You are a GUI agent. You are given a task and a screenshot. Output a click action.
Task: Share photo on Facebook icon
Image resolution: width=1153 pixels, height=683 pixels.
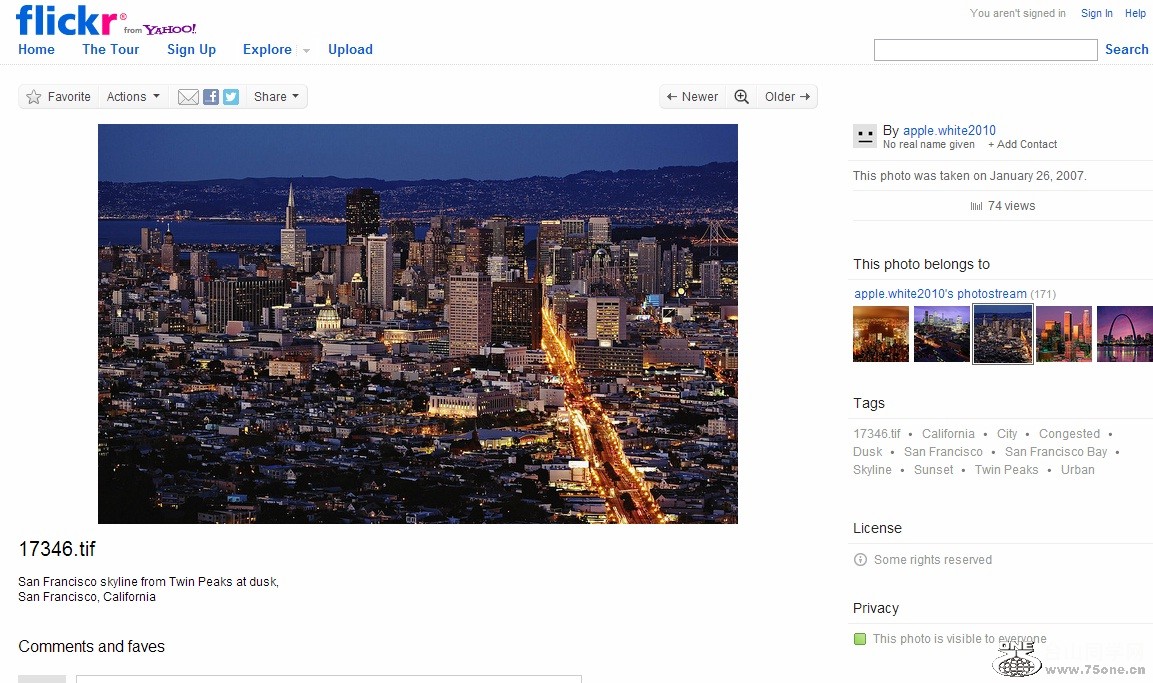tap(211, 97)
